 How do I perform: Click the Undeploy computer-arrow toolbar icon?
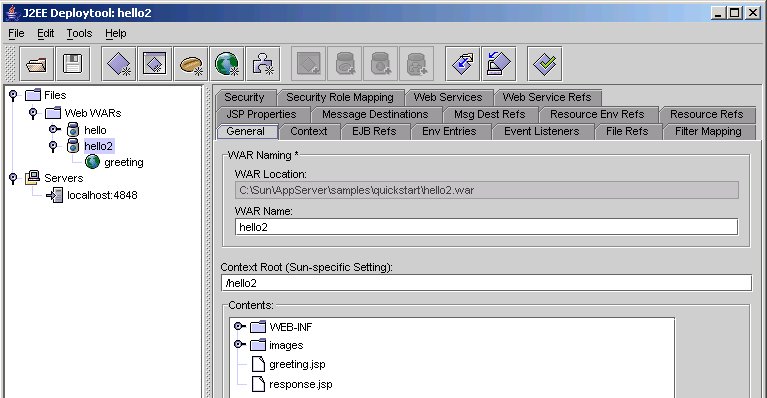(498, 64)
